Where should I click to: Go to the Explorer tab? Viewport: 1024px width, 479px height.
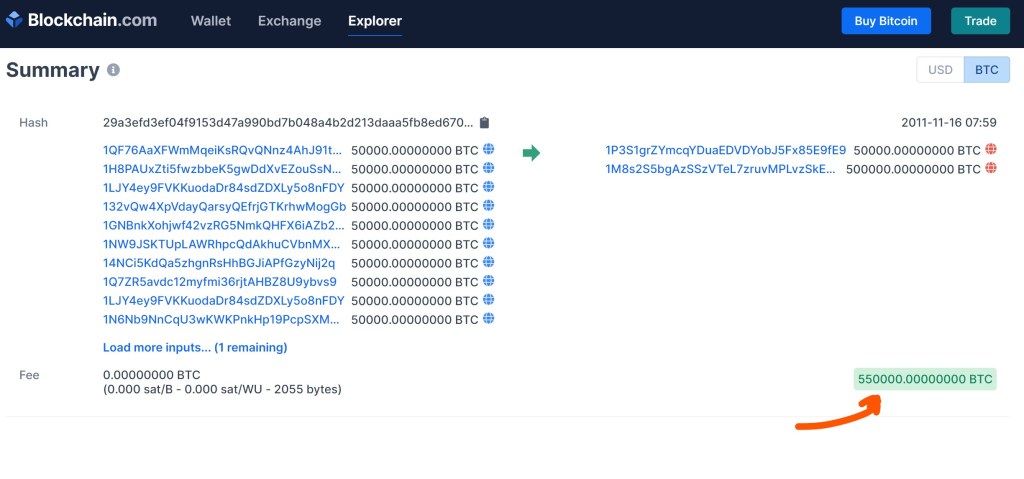(x=375, y=21)
